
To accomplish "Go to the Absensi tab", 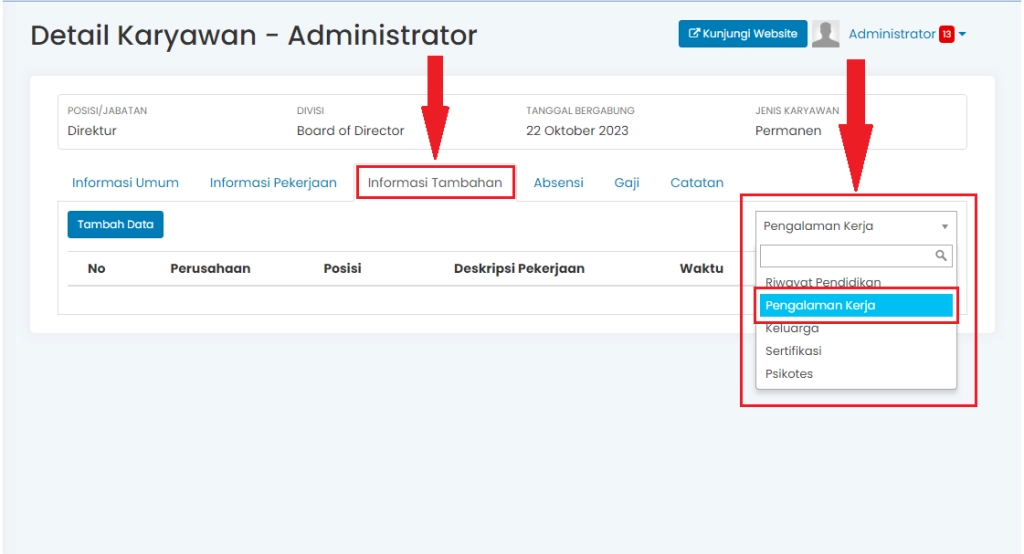I will (x=558, y=183).
